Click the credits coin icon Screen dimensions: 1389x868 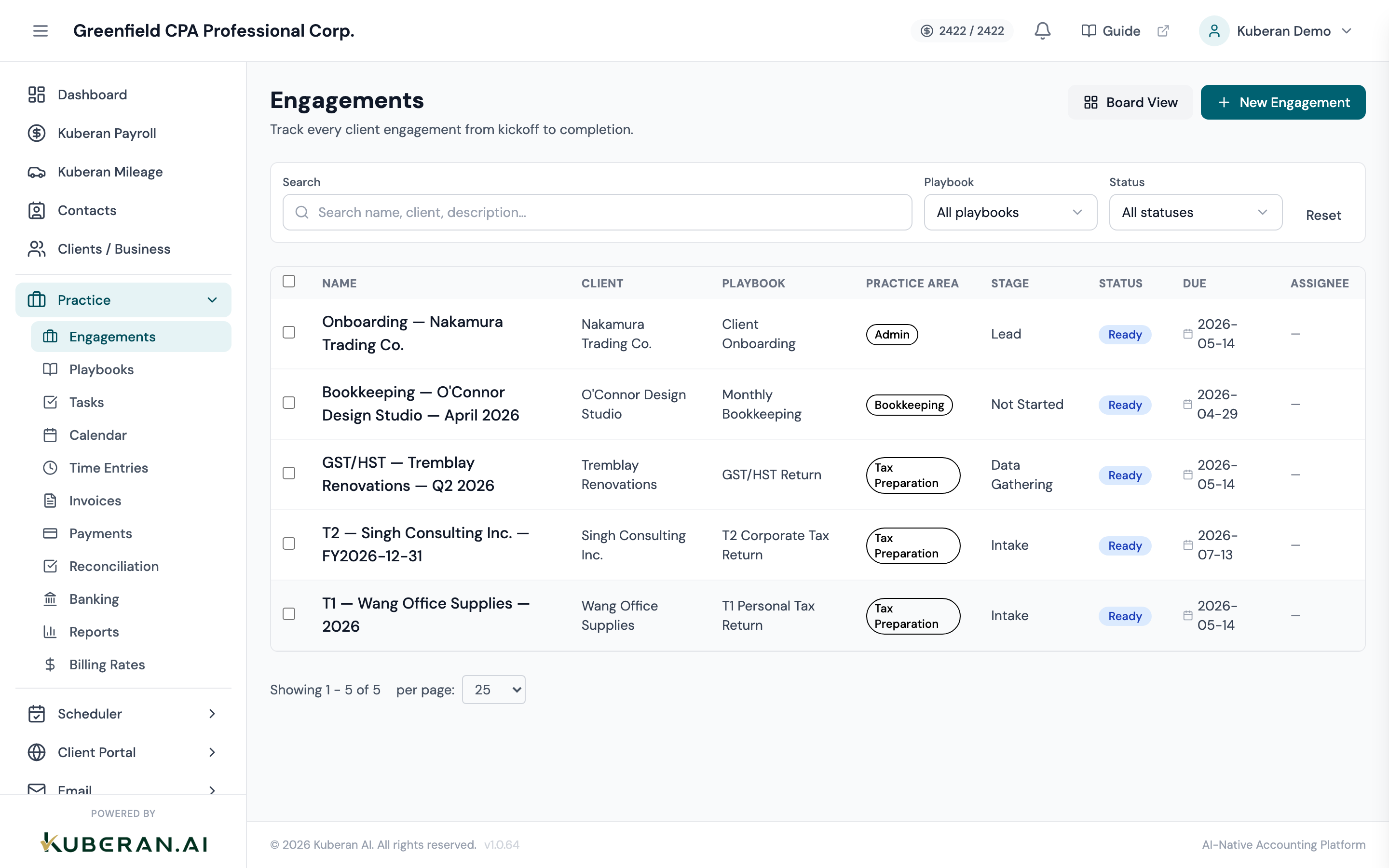[926, 30]
